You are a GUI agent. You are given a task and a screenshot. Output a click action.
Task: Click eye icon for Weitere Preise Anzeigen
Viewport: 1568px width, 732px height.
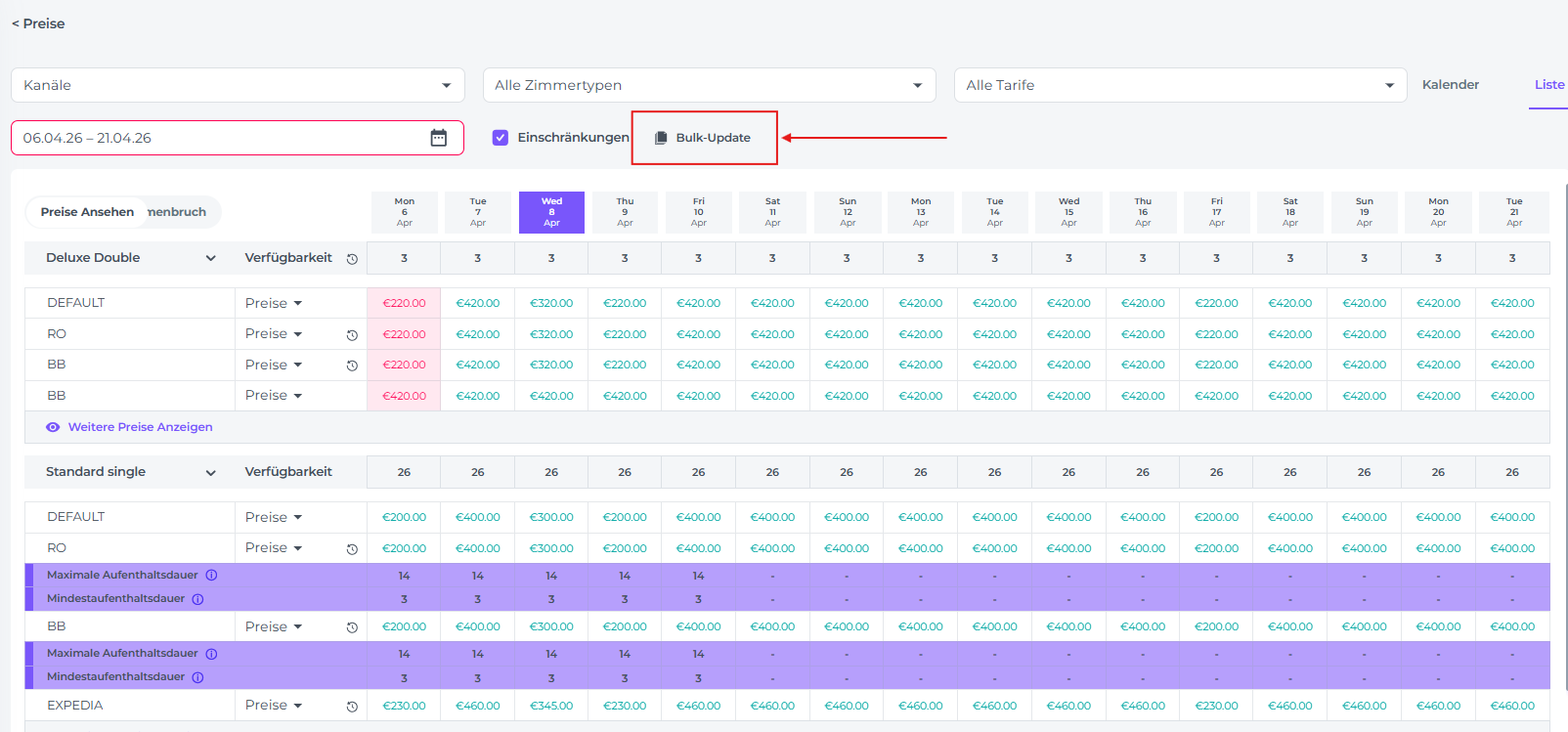tap(53, 427)
